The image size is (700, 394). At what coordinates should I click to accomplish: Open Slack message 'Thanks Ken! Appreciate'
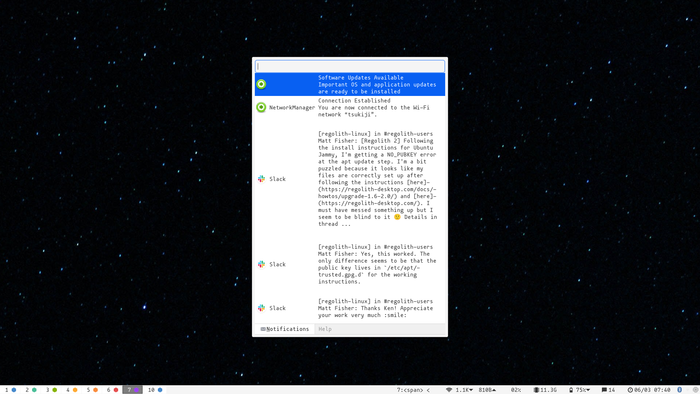click(375, 308)
